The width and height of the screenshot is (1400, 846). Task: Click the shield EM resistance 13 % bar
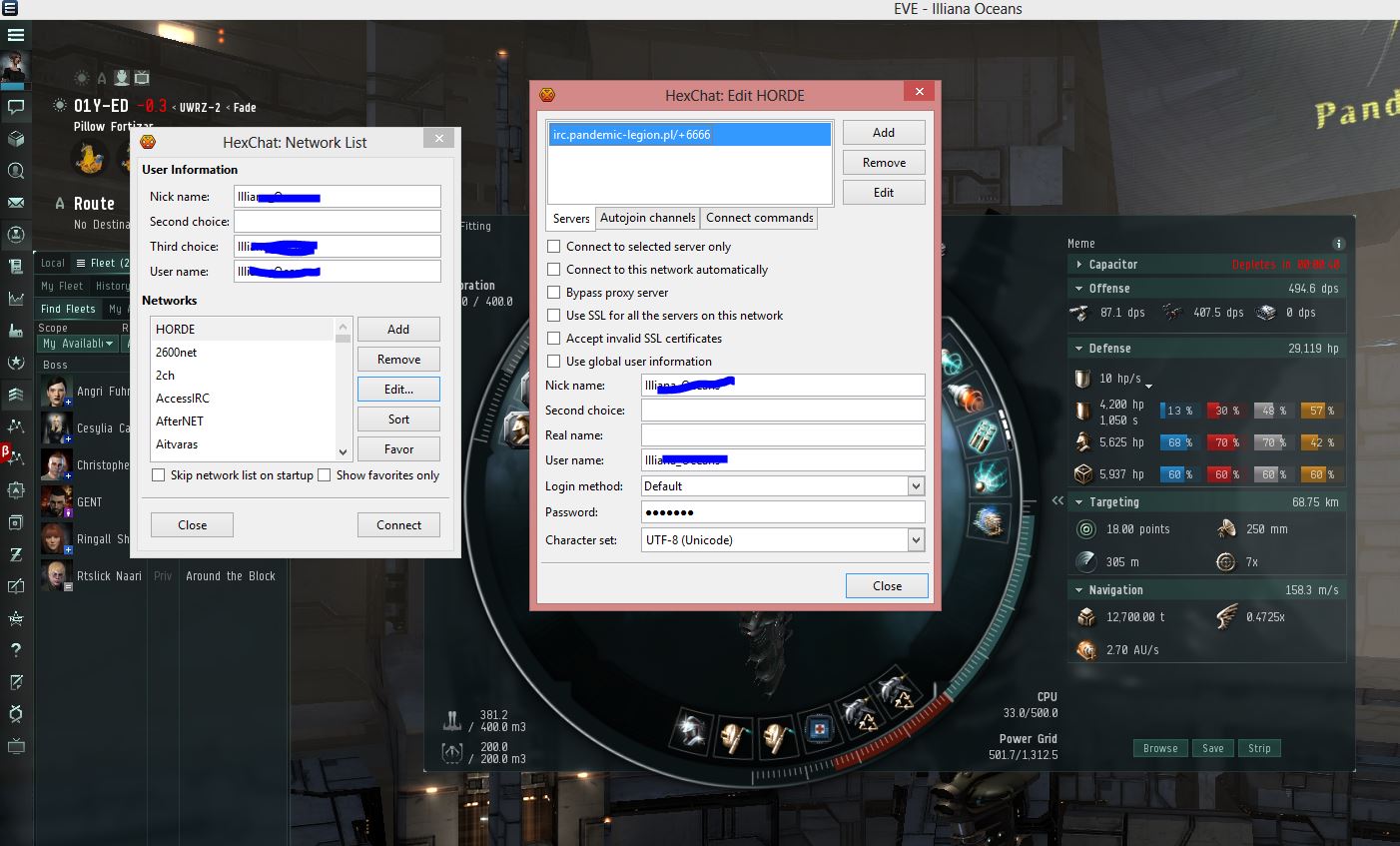1179,411
